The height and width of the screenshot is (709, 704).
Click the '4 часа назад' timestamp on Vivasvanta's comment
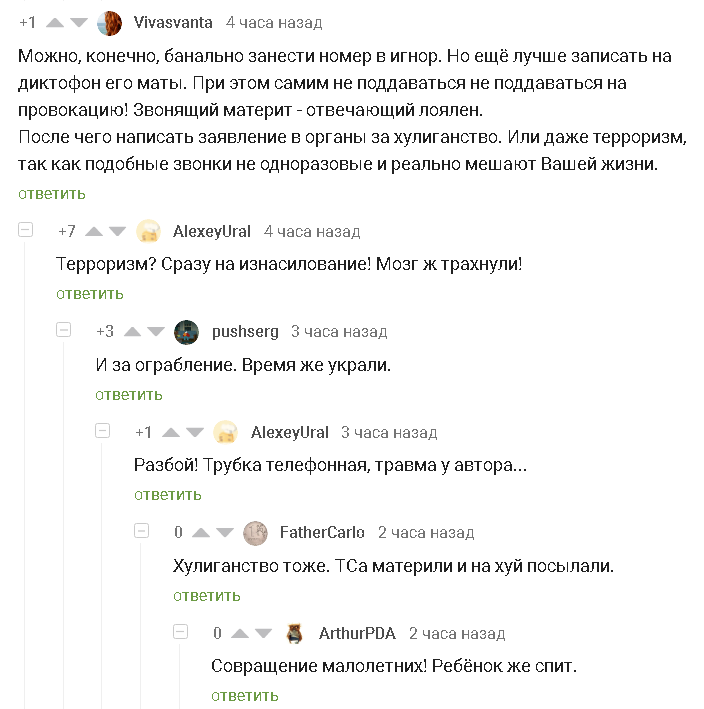coord(274,22)
